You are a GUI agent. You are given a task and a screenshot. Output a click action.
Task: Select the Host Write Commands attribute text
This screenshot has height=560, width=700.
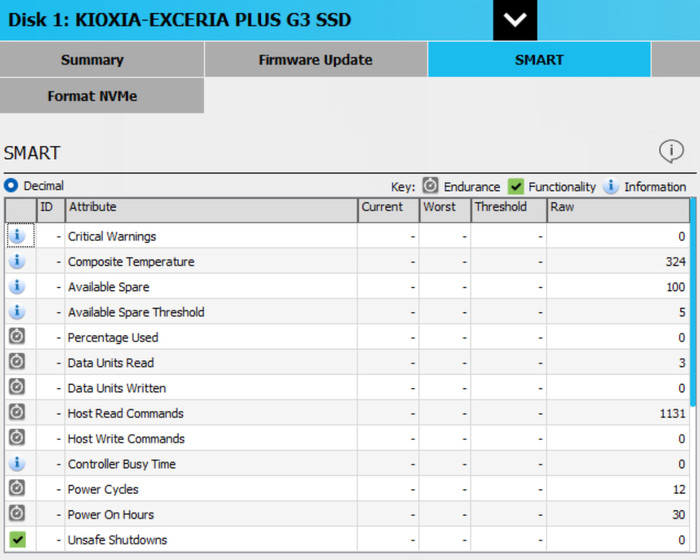(x=126, y=439)
